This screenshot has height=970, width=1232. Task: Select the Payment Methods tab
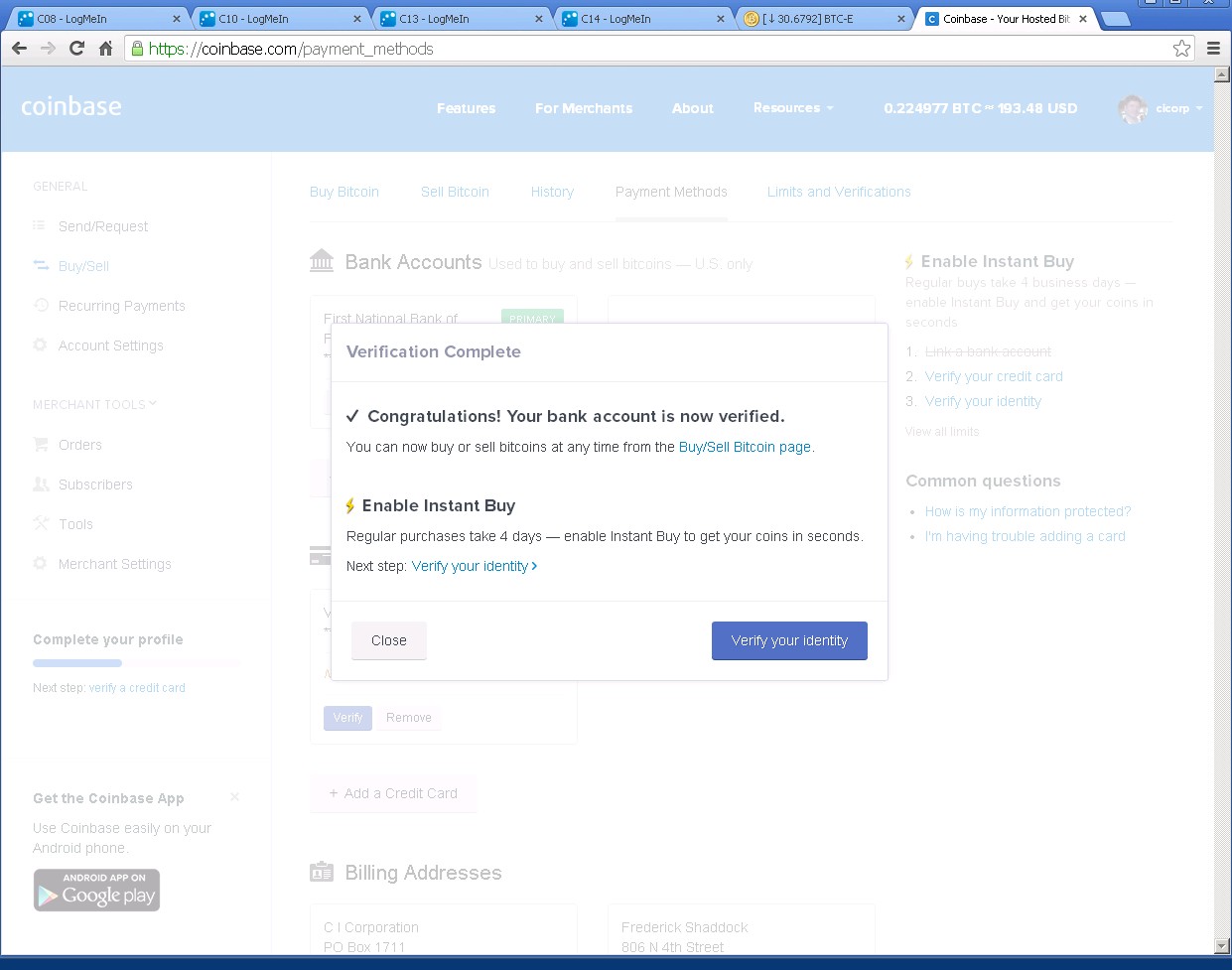[x=671, y=192]
